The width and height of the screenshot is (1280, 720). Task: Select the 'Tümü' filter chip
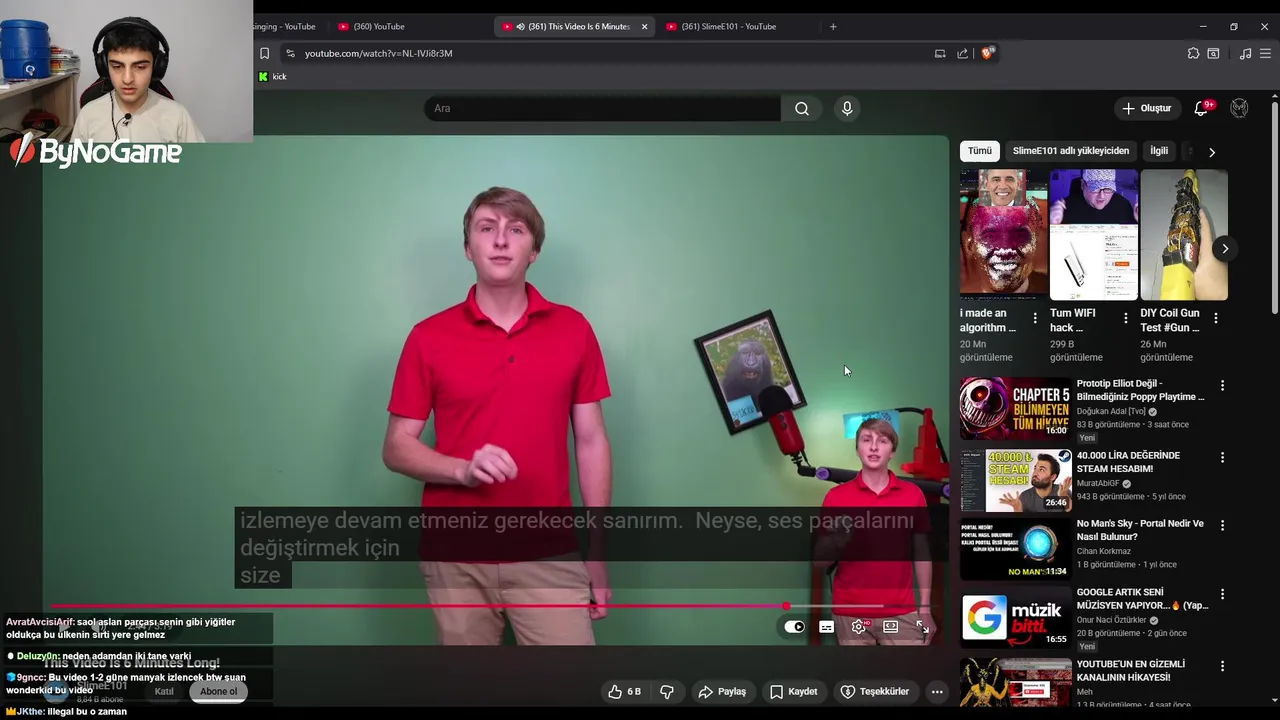tap(980, 151)
